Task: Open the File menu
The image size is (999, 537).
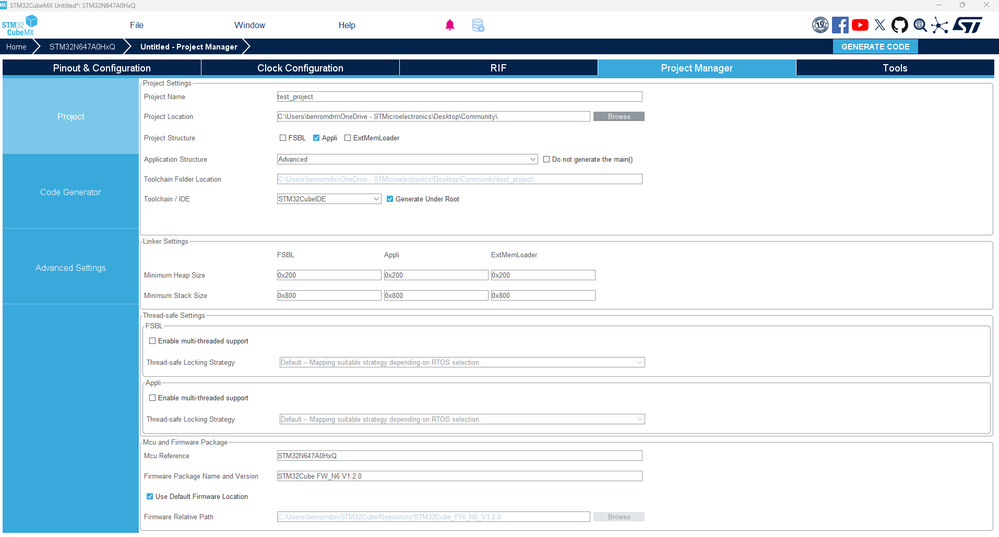Action: (136, 25)
